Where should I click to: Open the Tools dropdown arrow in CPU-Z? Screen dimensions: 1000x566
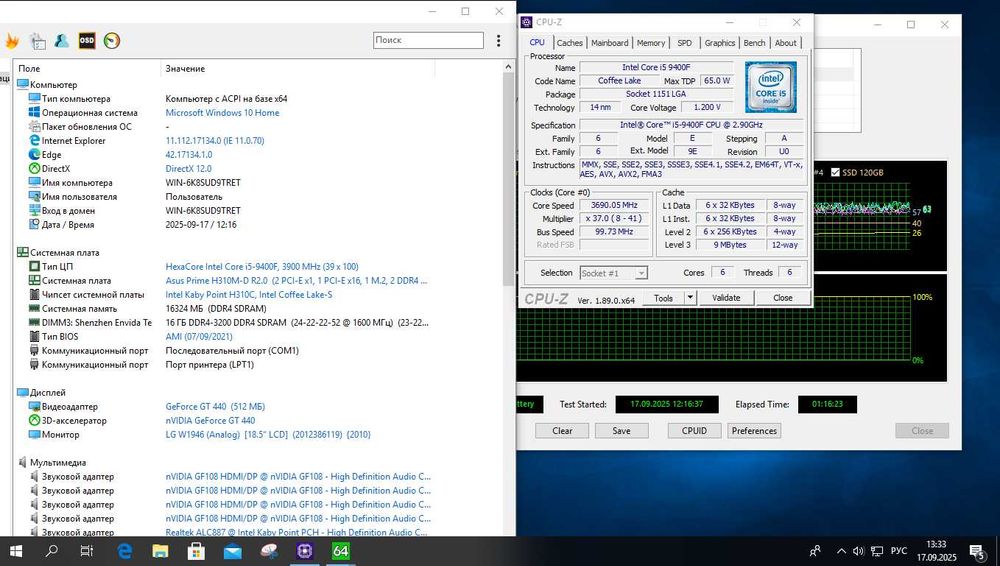click(689, 298)
